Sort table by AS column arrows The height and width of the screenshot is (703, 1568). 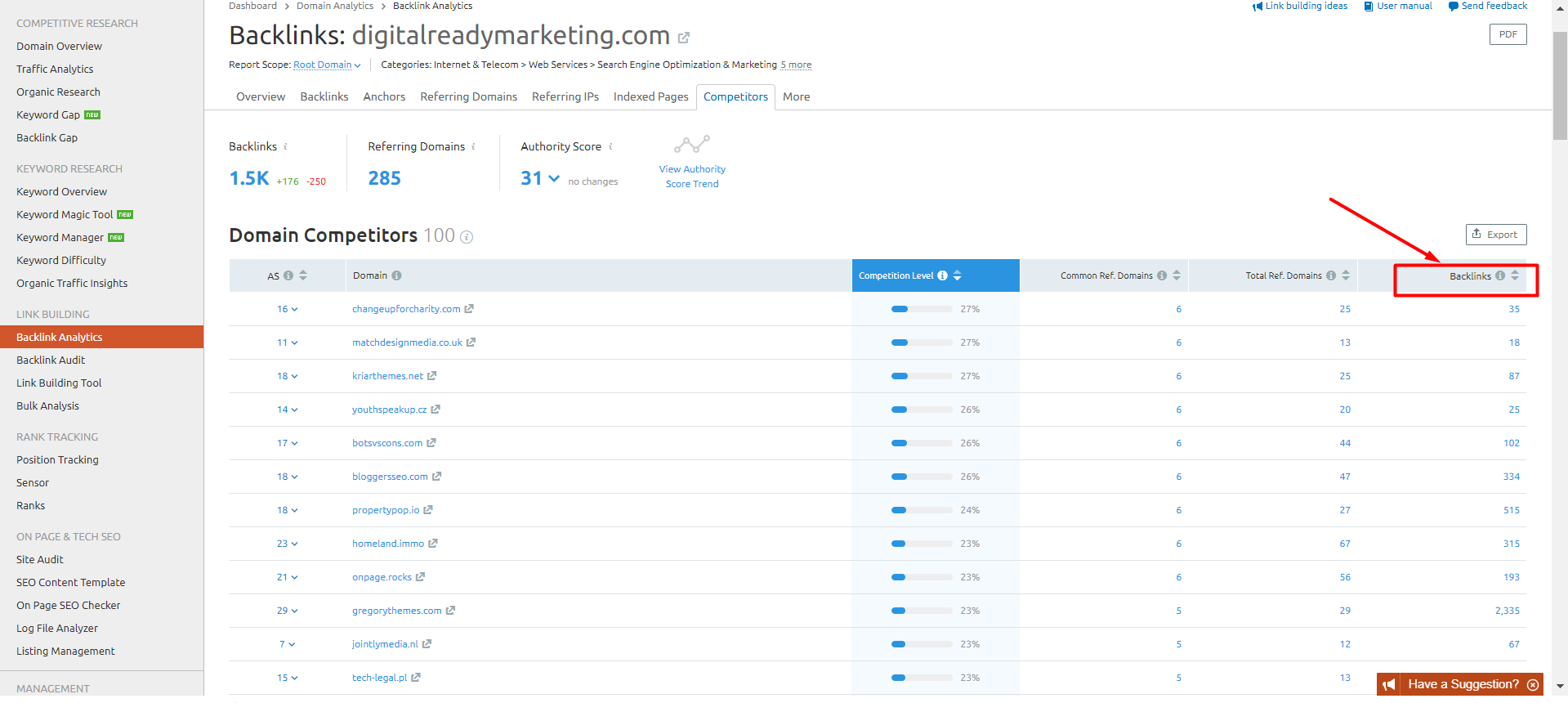pos(303,275)
